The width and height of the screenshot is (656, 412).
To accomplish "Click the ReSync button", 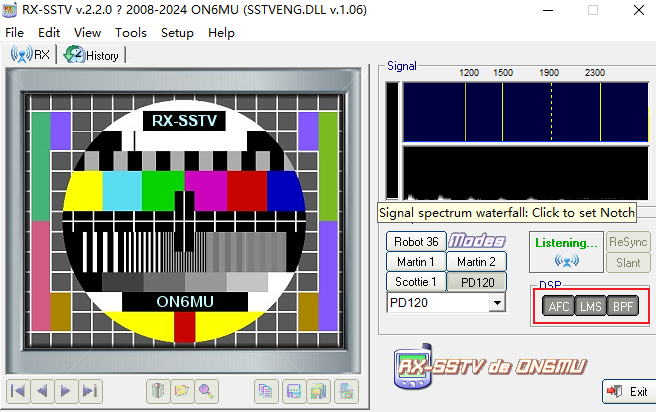I will click(628, 241).
